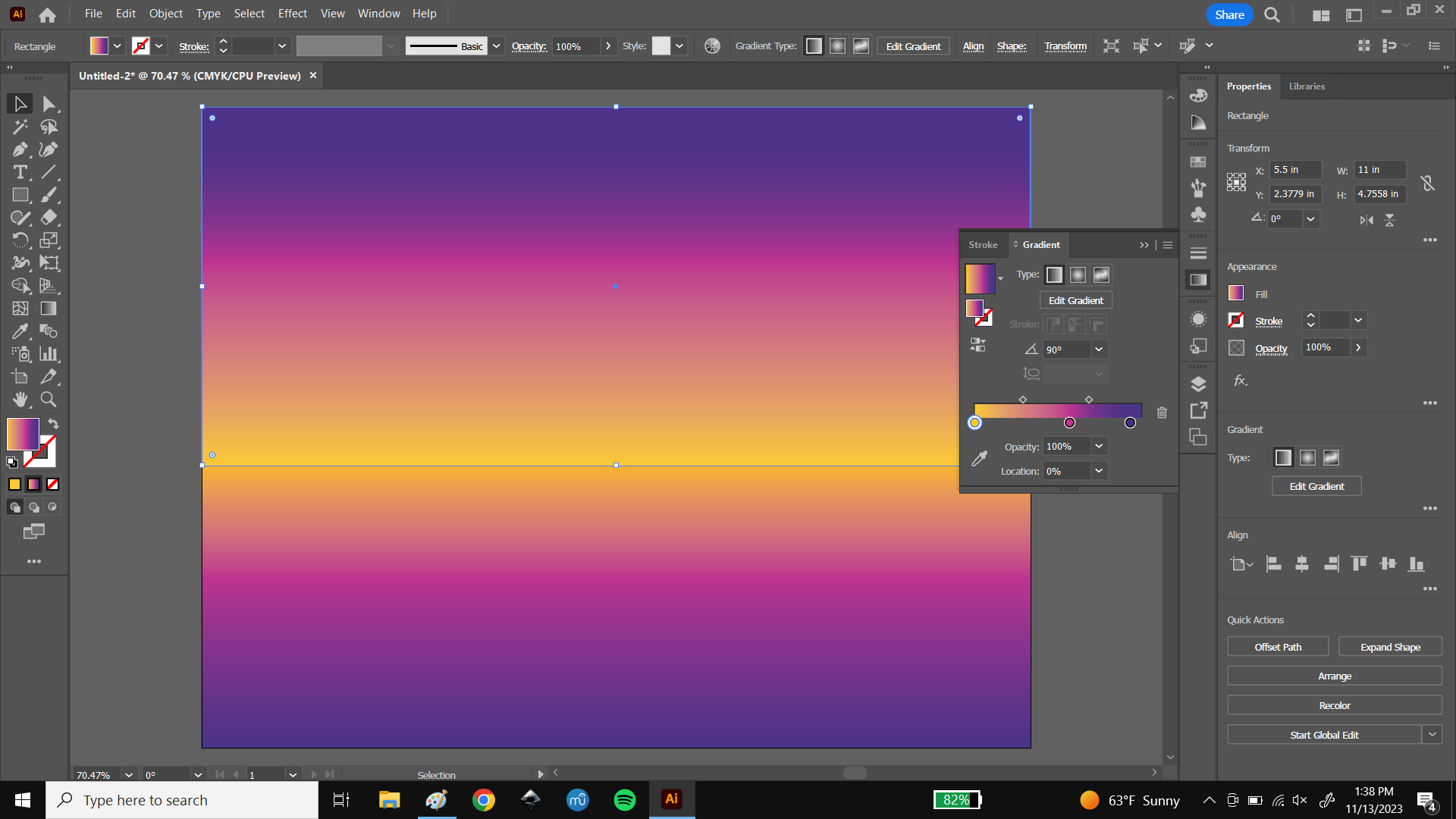Open the stroke Style dropdown in control bar
Screen dimensions: 1456x819
pyautogui.click(x=680, y=45)
